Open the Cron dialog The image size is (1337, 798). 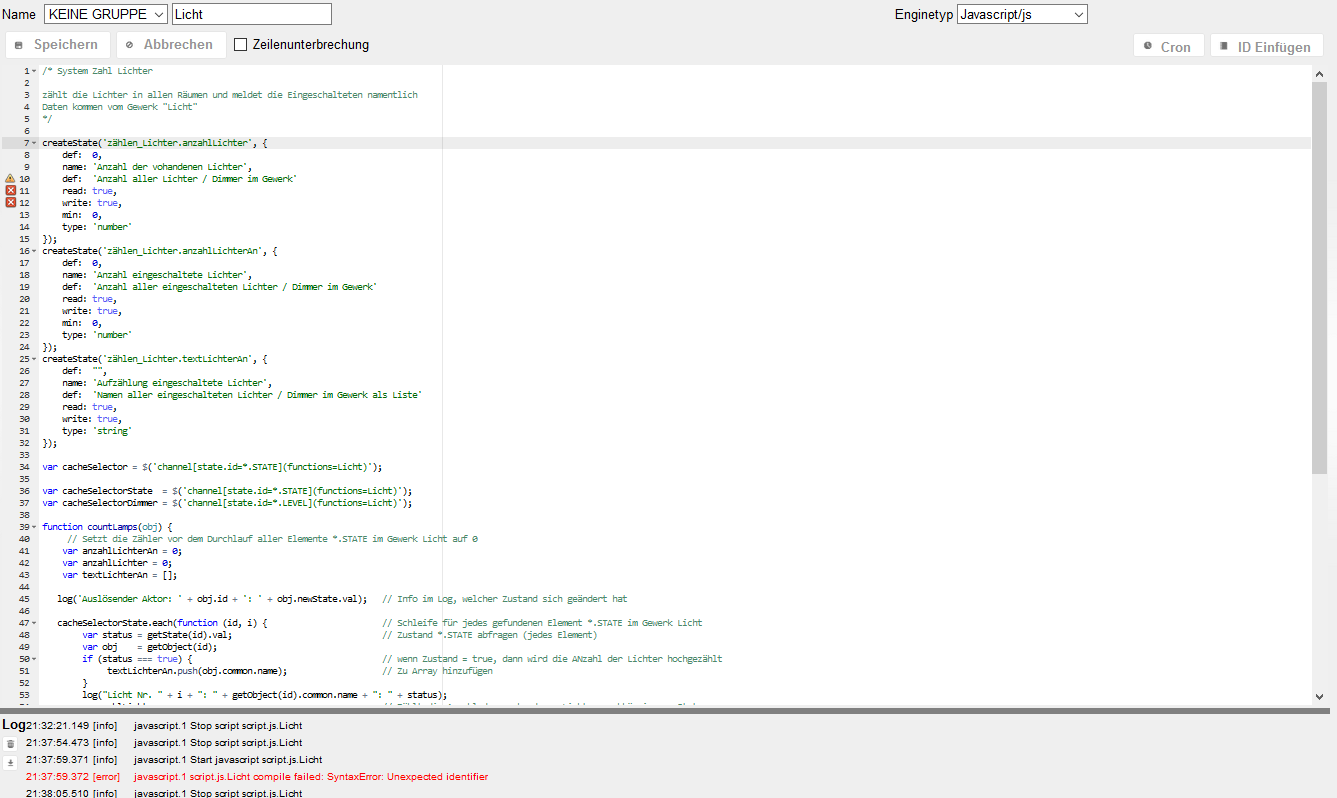tap(1168, 47)
